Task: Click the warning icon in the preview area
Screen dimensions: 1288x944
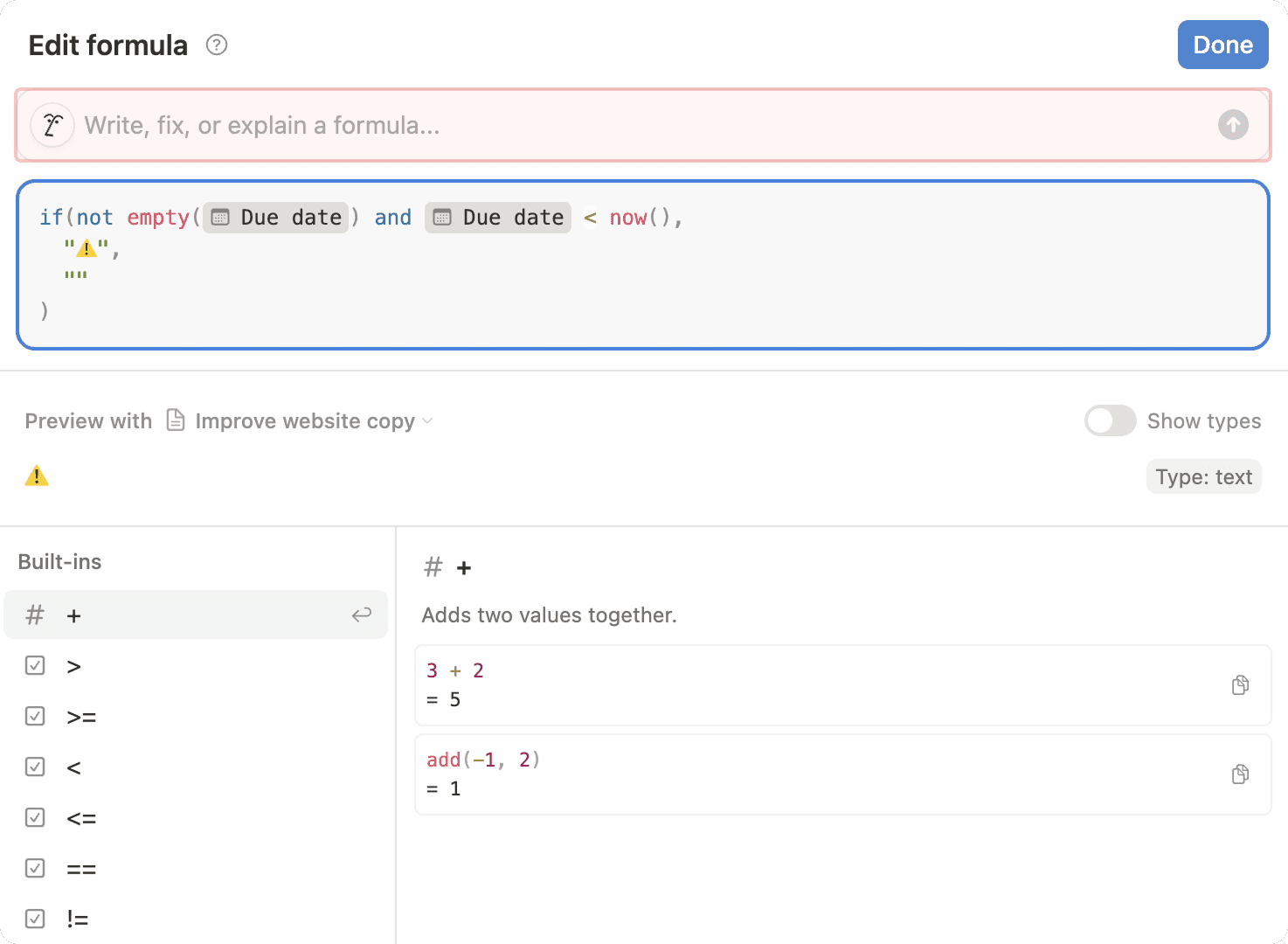Action: coord(36,475)
